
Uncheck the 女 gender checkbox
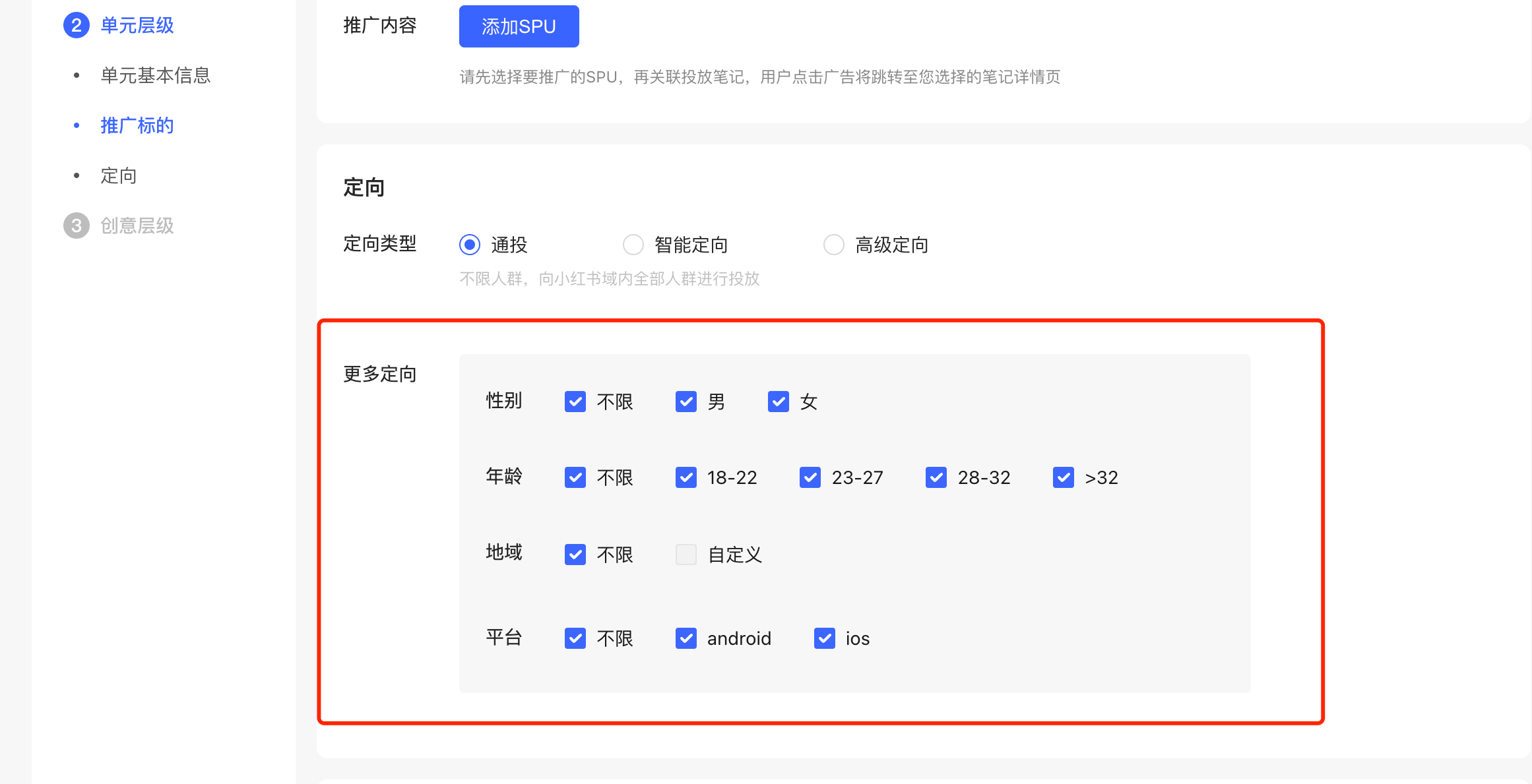point(779,402)
